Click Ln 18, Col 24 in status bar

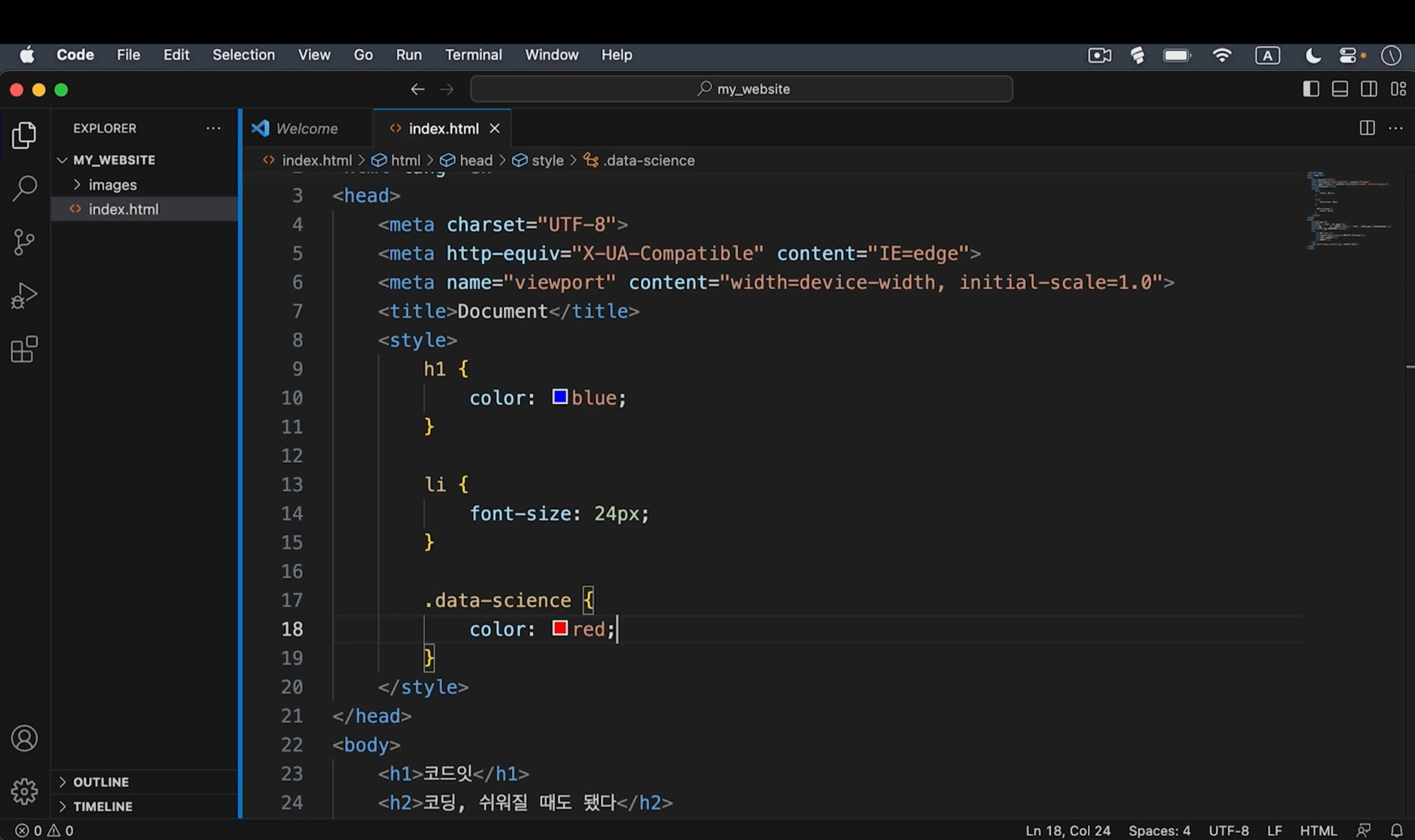point(1068,830)
